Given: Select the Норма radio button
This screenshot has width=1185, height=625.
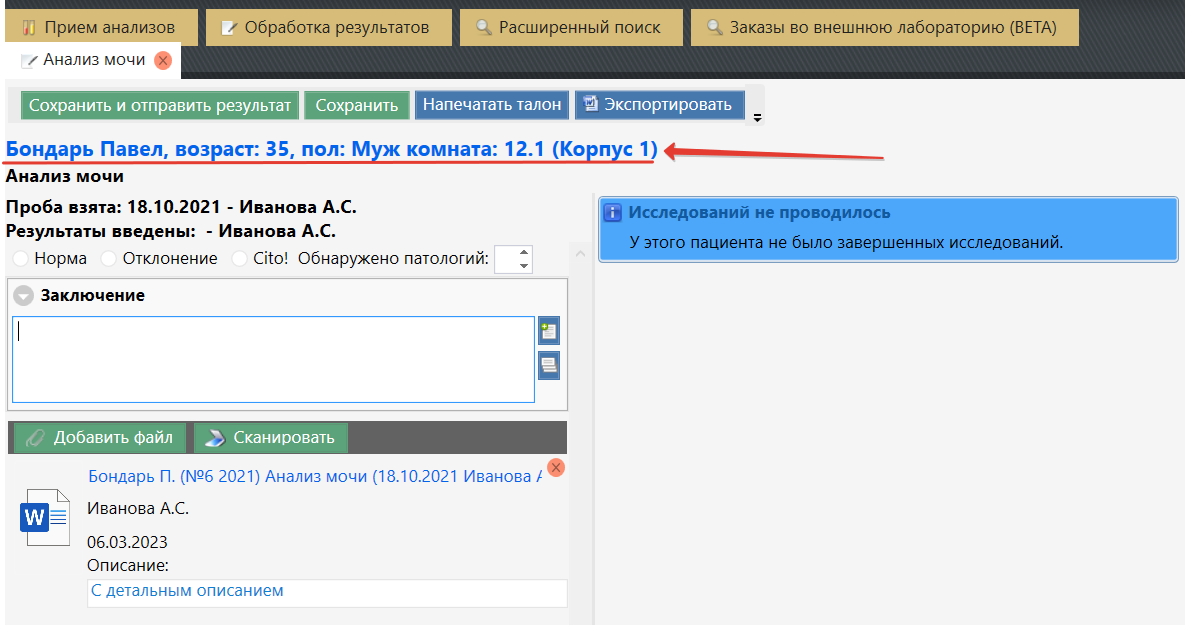Looking at the screenshot, I should 21,259.
